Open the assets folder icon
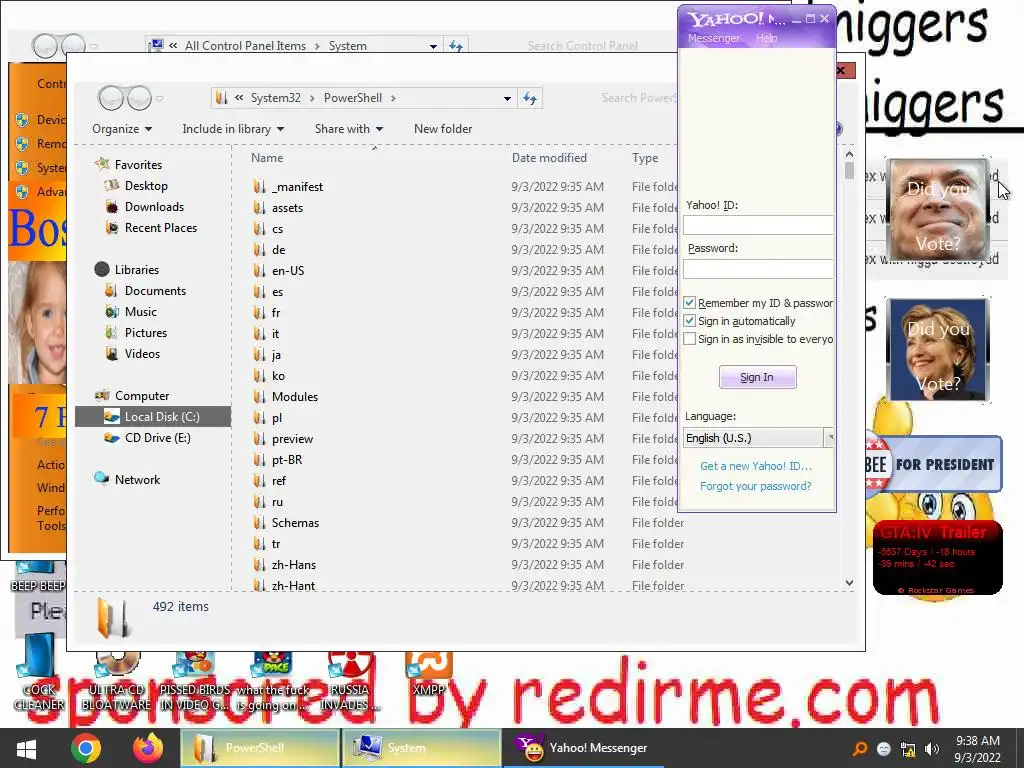The width and height of the screenshot is (1024, 768). [x=259, y=208]
